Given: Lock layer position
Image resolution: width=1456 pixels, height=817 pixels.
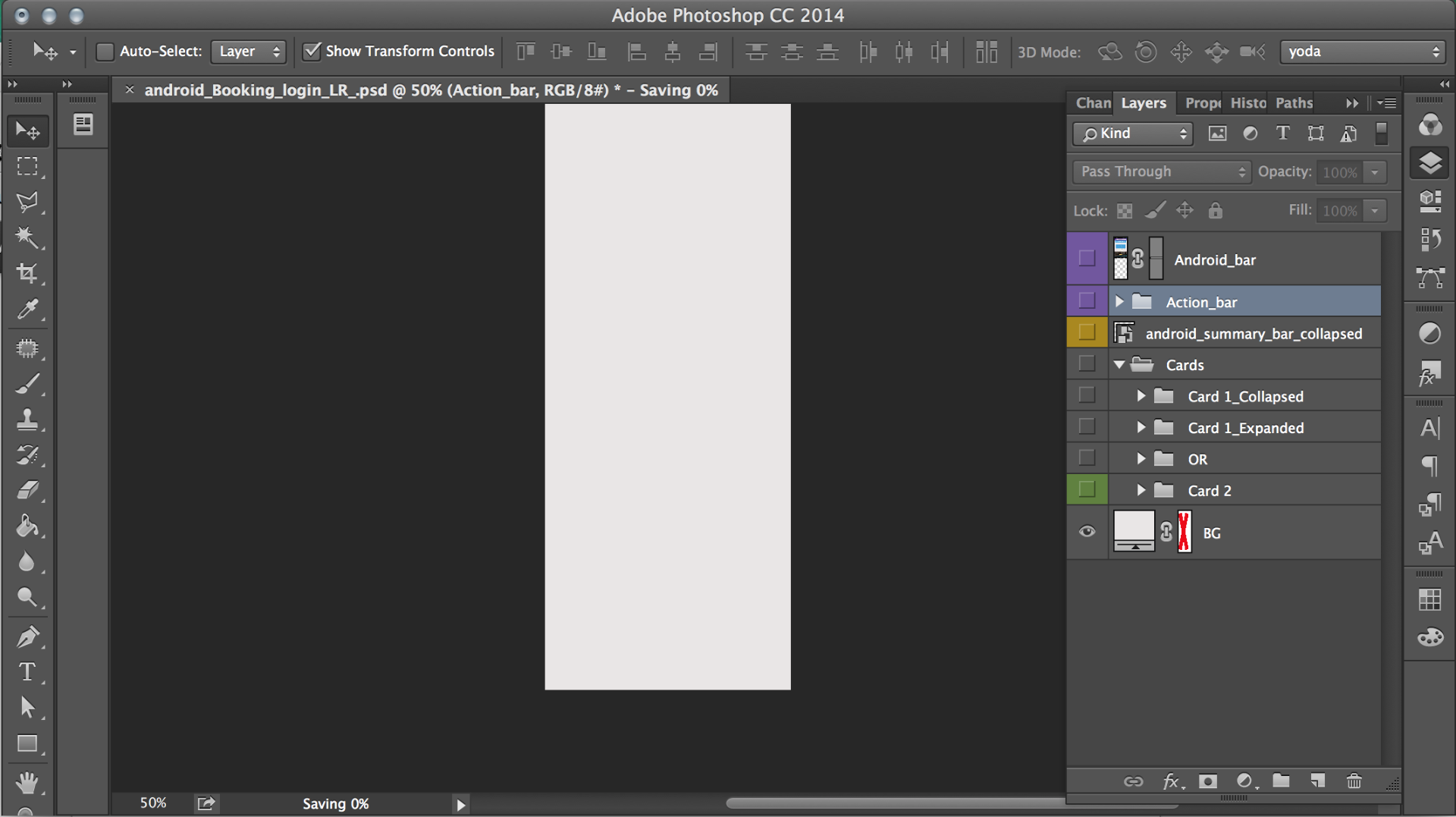Looking at the screenshot, I should (1185, 211).
